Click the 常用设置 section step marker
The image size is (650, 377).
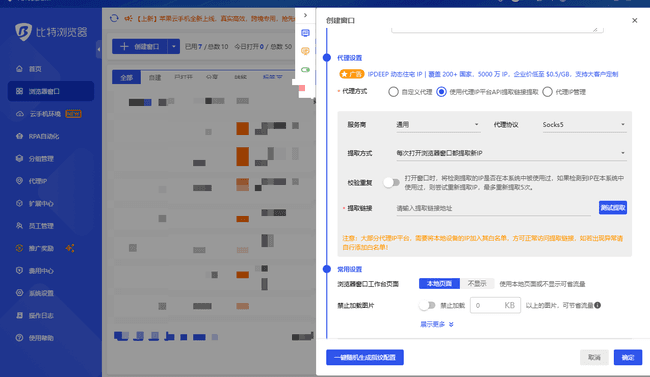(327, 269)
